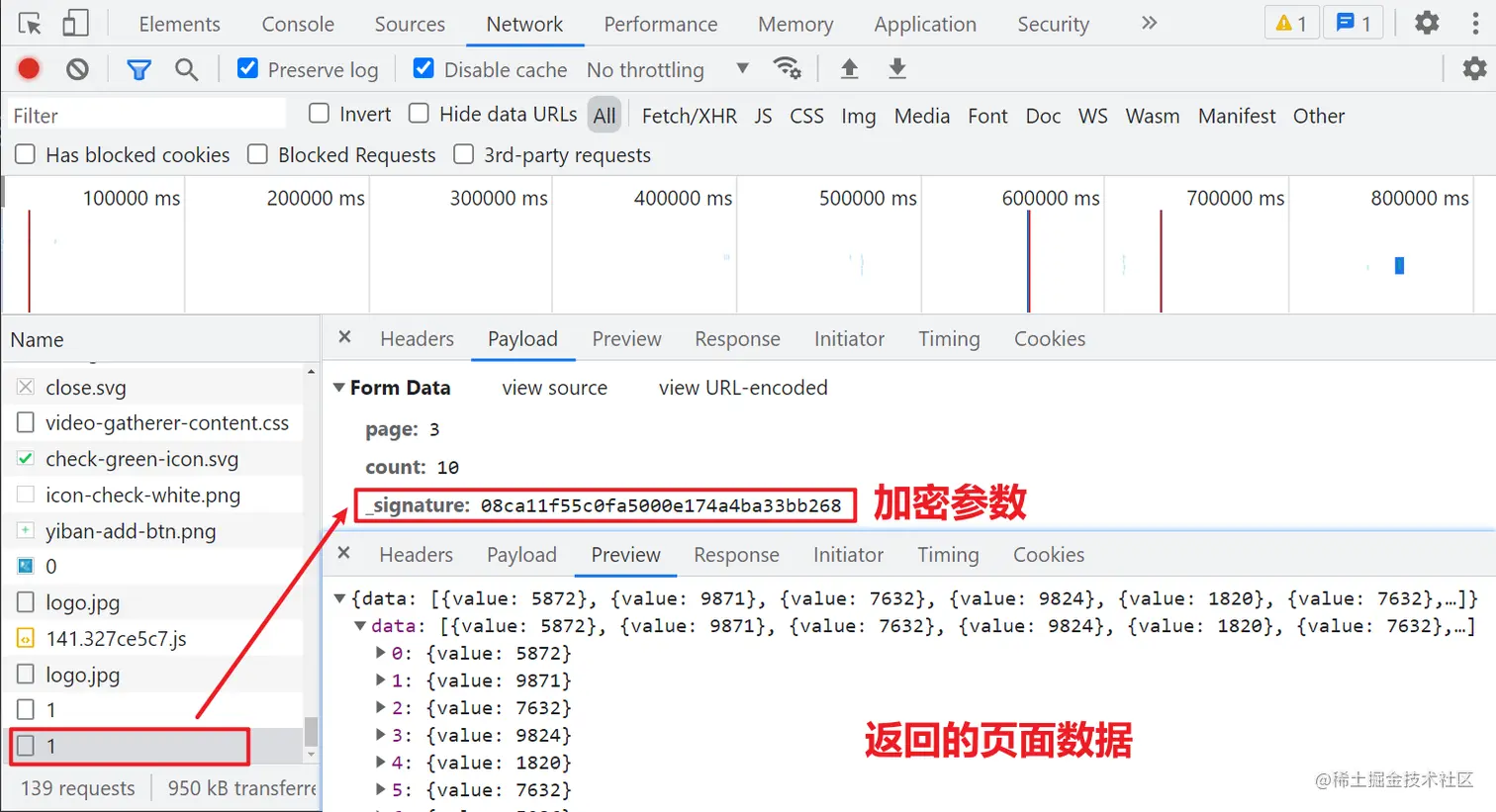Toggle the Disable cache checkbox
Viewport: 1496px width, 812px height.
click(x=423, y=68)
